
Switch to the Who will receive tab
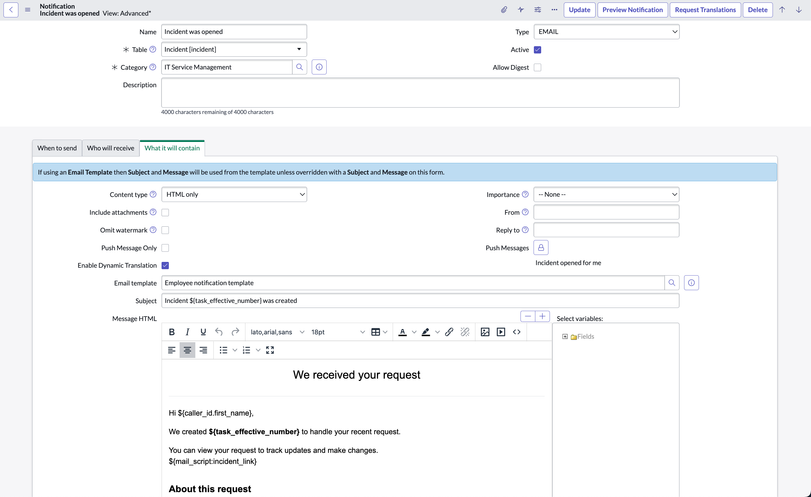(x=110, y=148)
